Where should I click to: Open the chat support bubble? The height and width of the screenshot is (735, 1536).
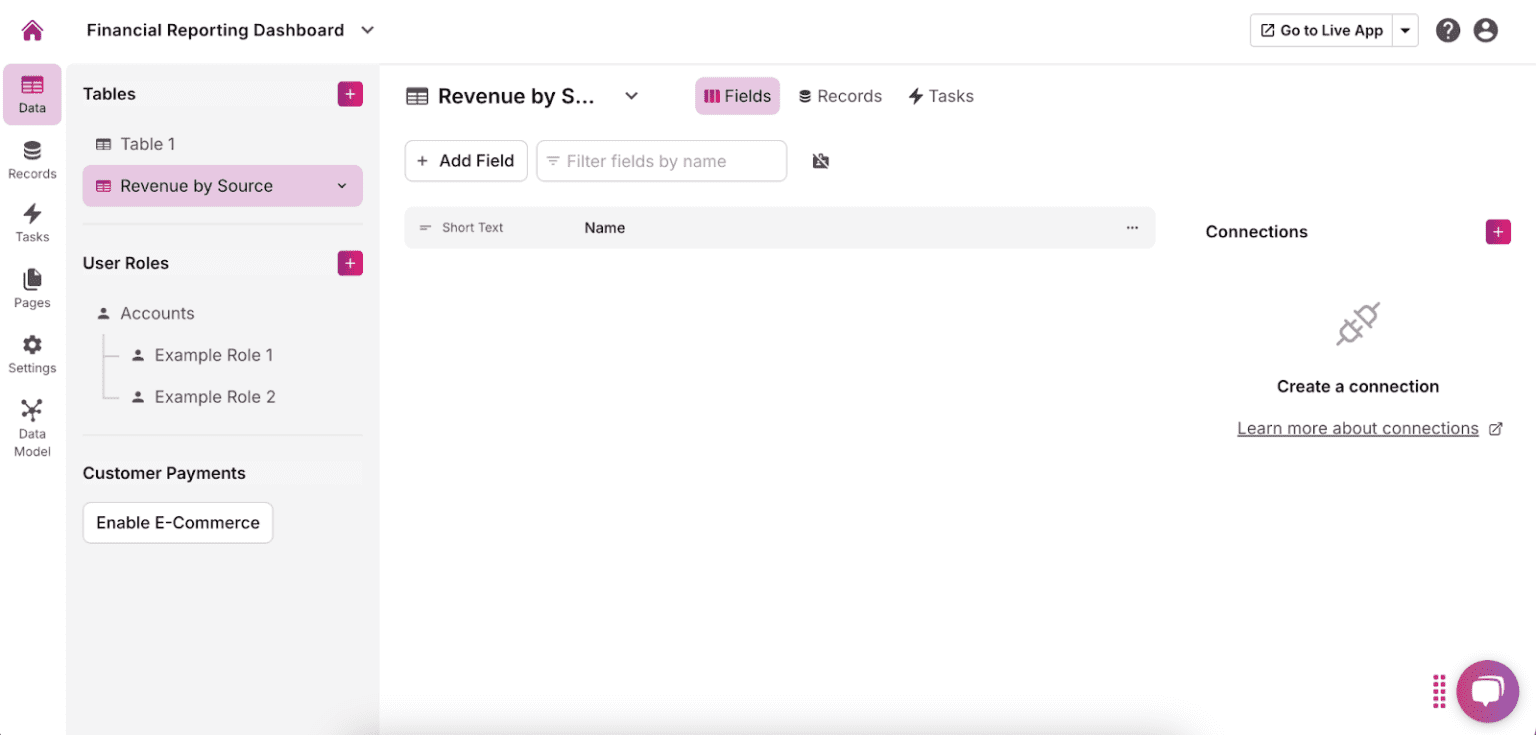1488,691
